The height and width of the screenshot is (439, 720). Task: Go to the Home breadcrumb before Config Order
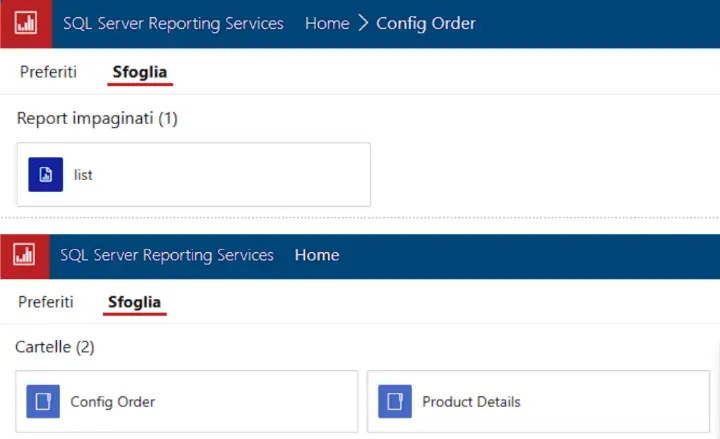tap(327, 23)
